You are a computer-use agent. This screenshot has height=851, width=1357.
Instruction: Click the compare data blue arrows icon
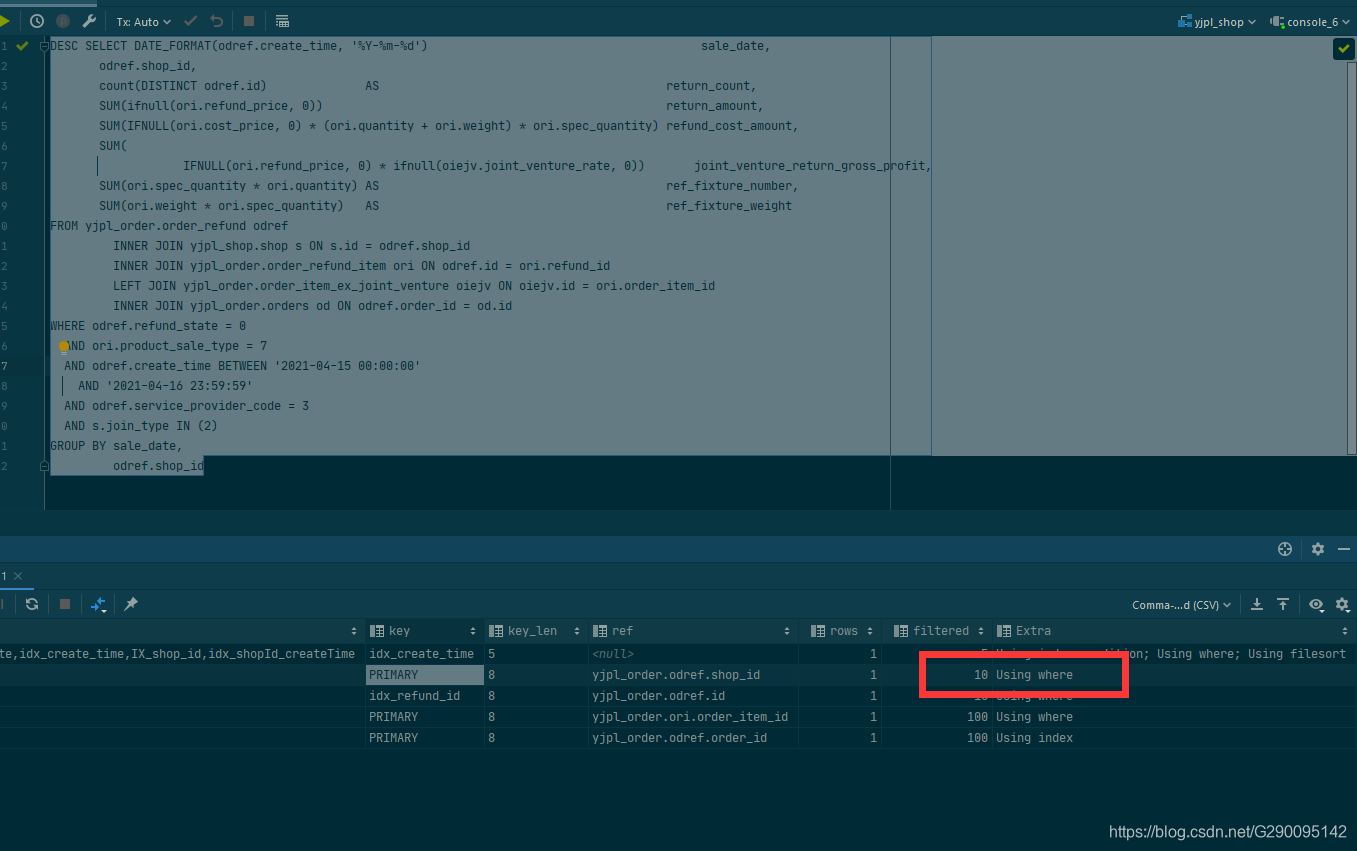98,604
